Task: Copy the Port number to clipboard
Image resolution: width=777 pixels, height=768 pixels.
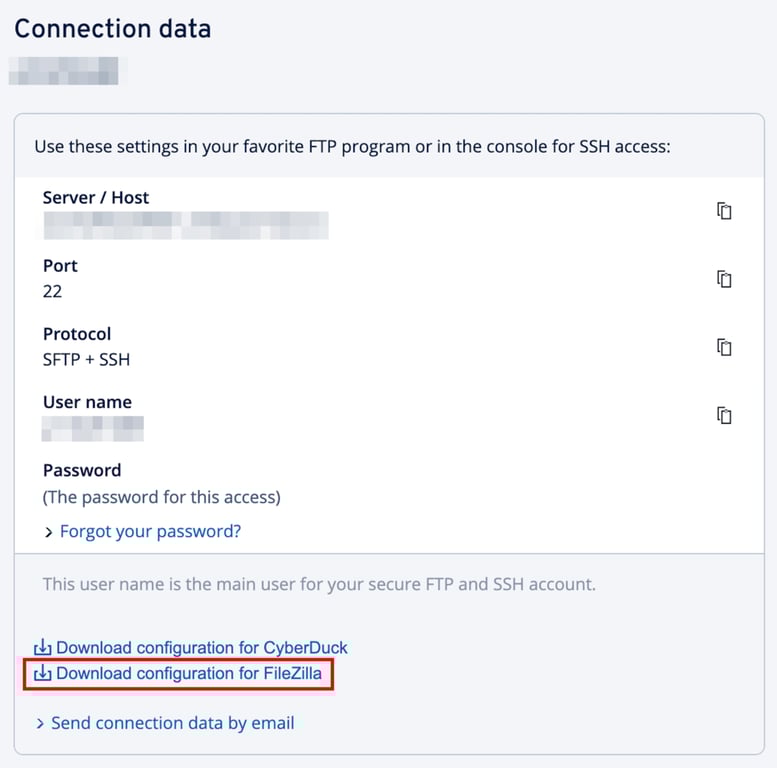Action: [724, 279]
